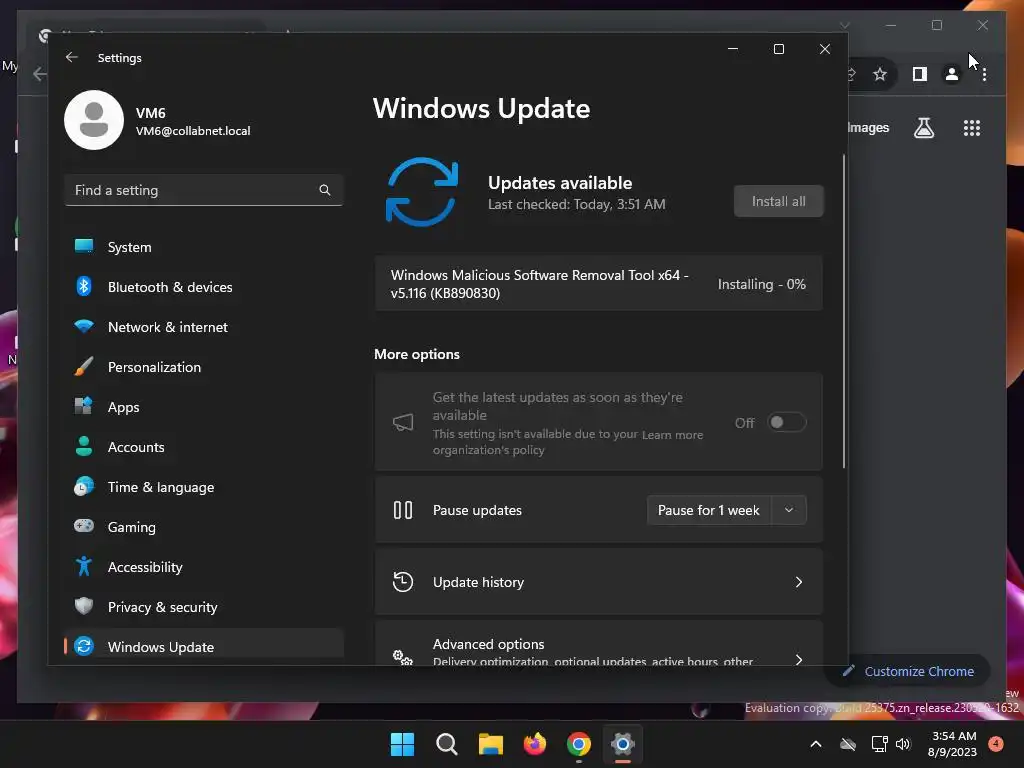Click the network icon in system tray
The width and height of the screenshot is (1024, 768).
tap(879, 744)
